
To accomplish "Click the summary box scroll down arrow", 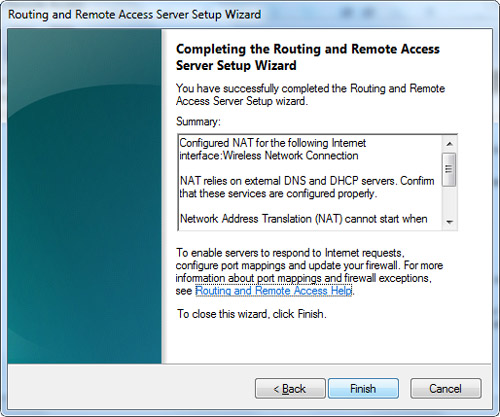I will tap(449, 222).
